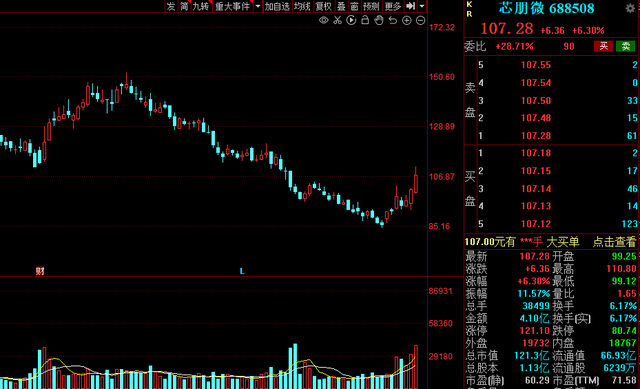Toggle the chart lock icon

pos(365,20)
